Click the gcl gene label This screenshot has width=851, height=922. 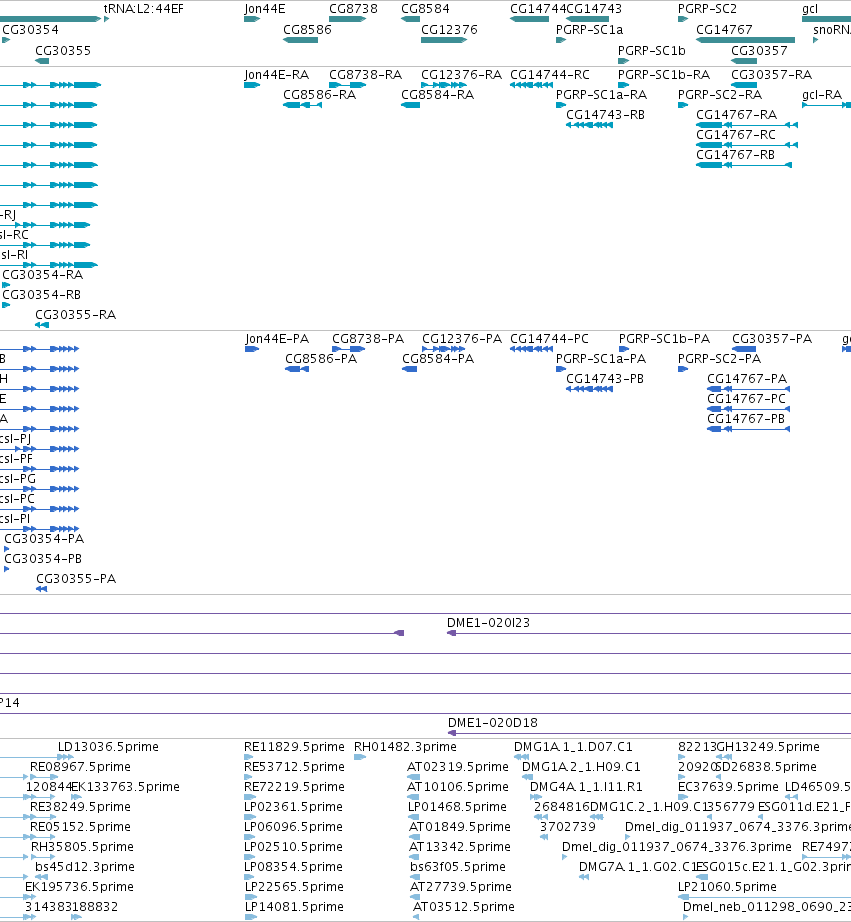click(810, 9)
